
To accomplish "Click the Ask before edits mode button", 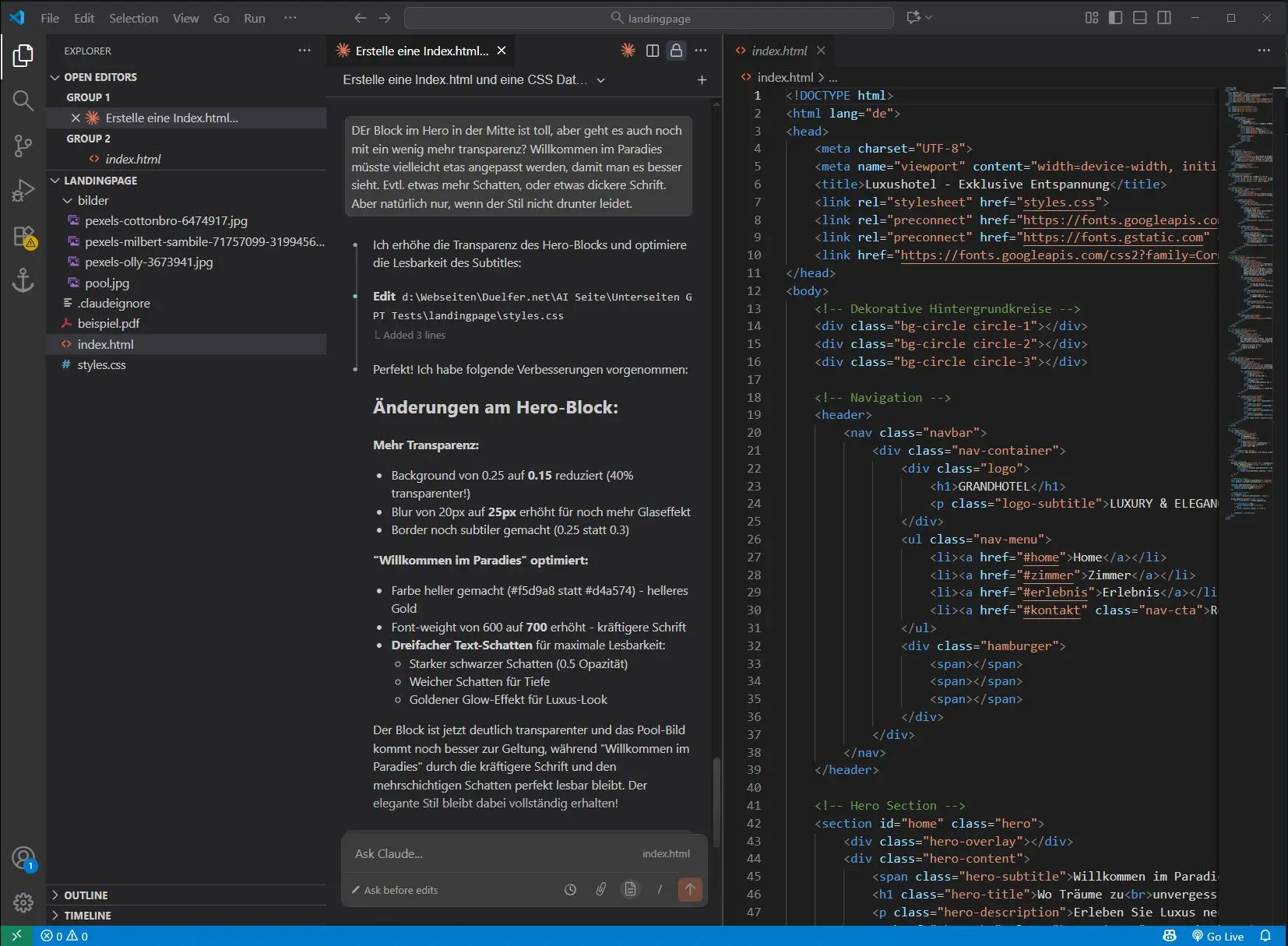I will (x=395, y=890).
